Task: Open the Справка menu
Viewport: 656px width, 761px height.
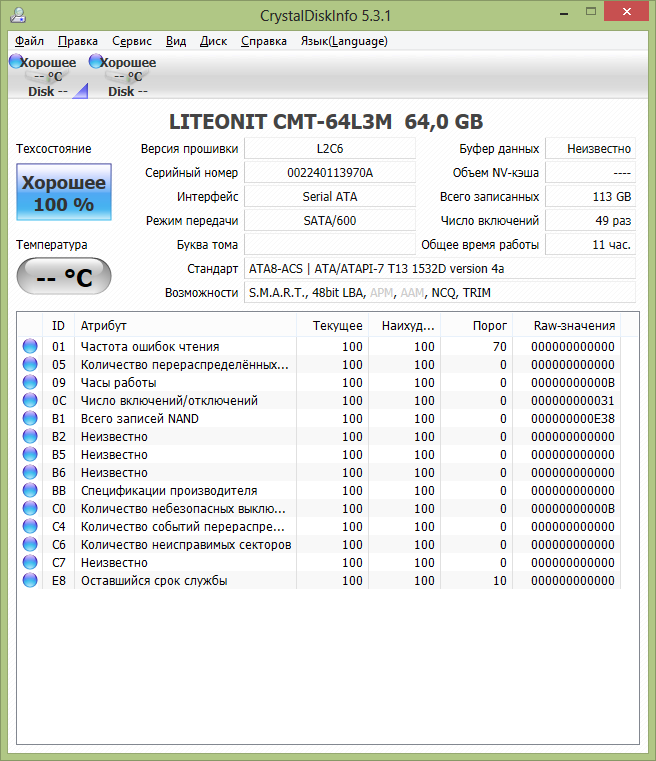Action: coord(264,41)
